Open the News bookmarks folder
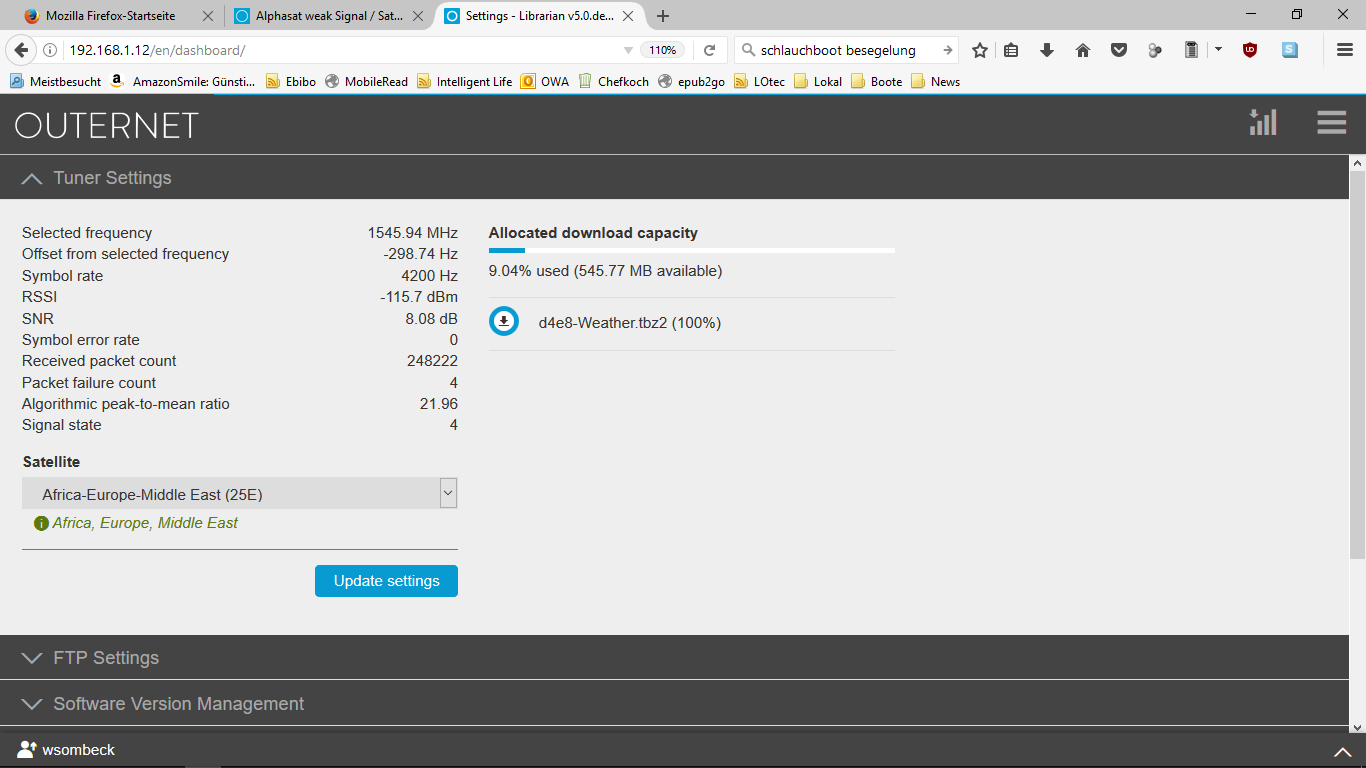Viewport: 1366px width, 768px height. pos(935,82)
